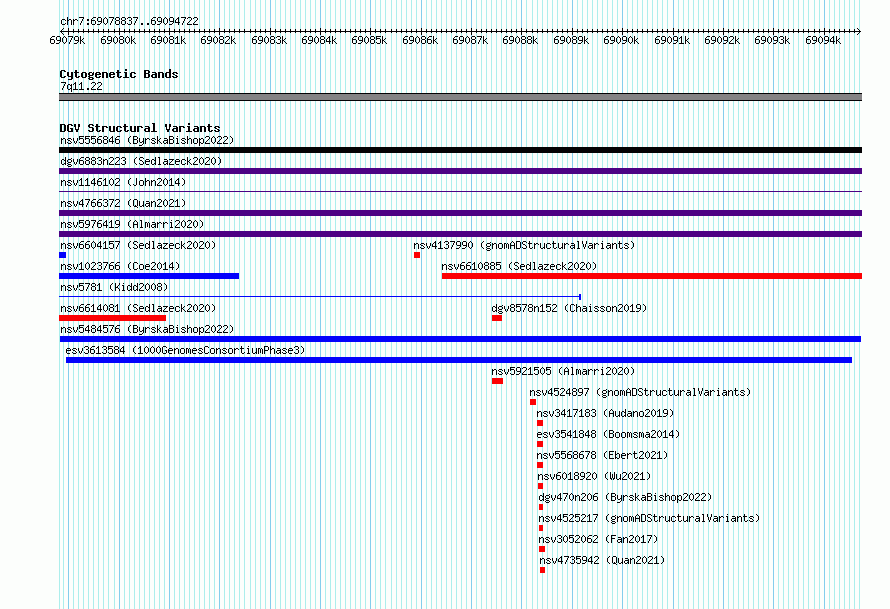The width and height of the screenshot is (890, 609).
Task: Click blue bar of esv3613584 1000Genomes
Action: 459,360
